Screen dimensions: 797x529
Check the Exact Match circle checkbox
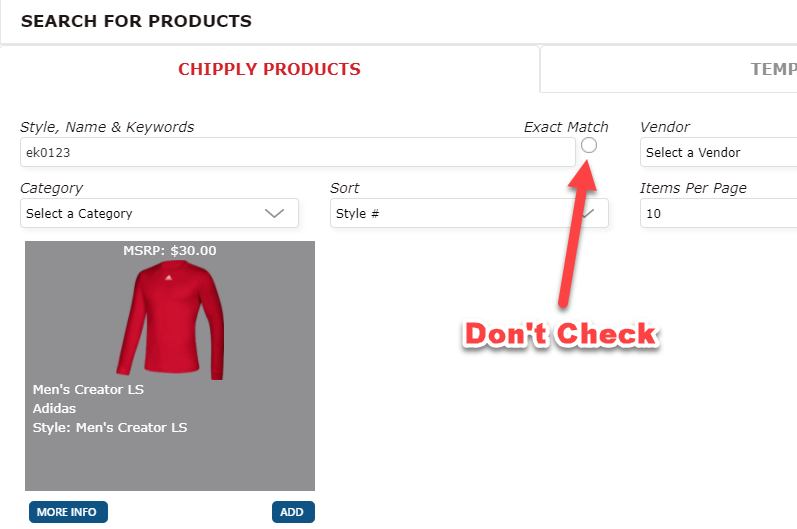[589, 145]
